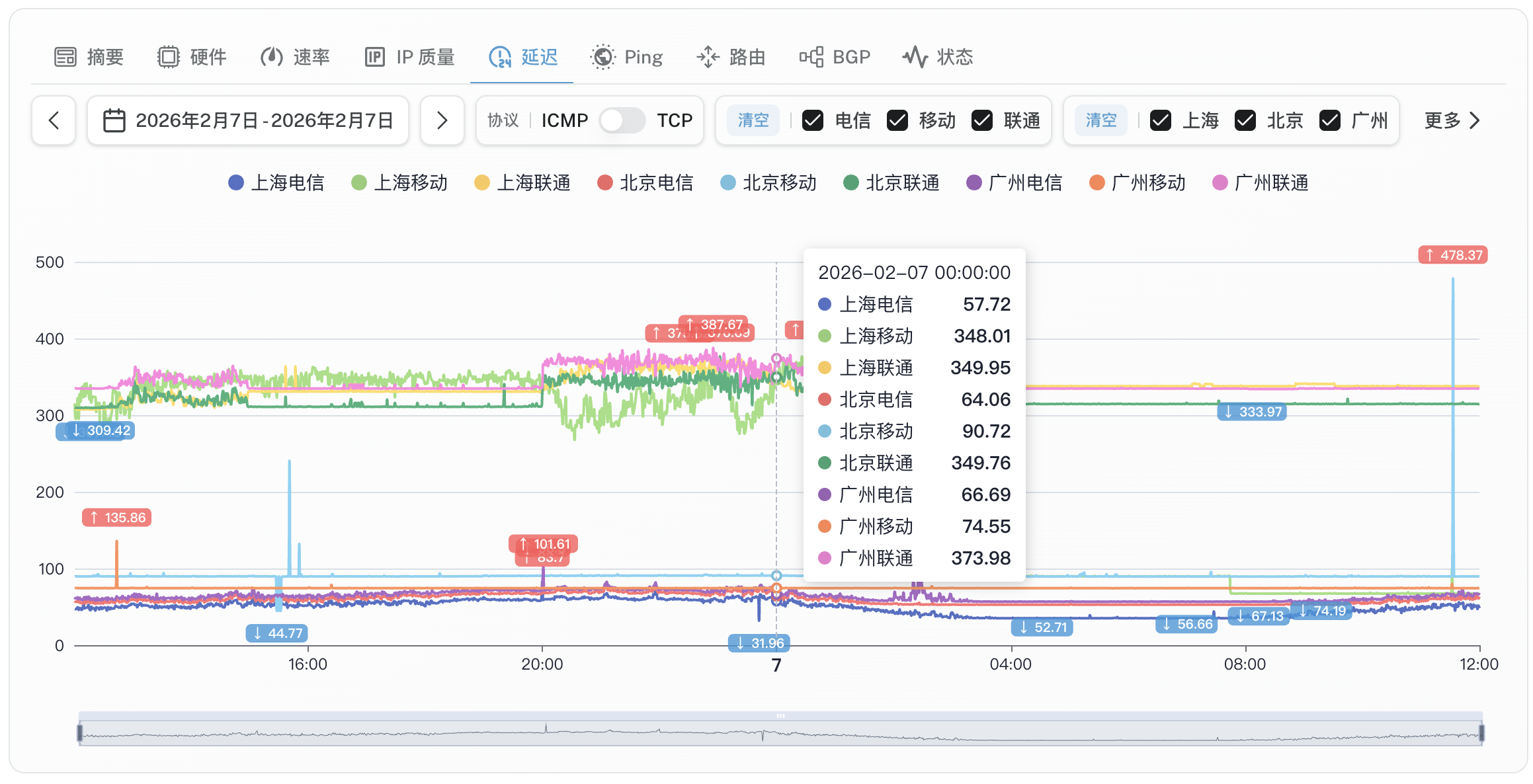The height and width of the screenshot is (784, 1533).
Task: Click the 北京移动 legend color dot
Action: click(x=727, y=183)
